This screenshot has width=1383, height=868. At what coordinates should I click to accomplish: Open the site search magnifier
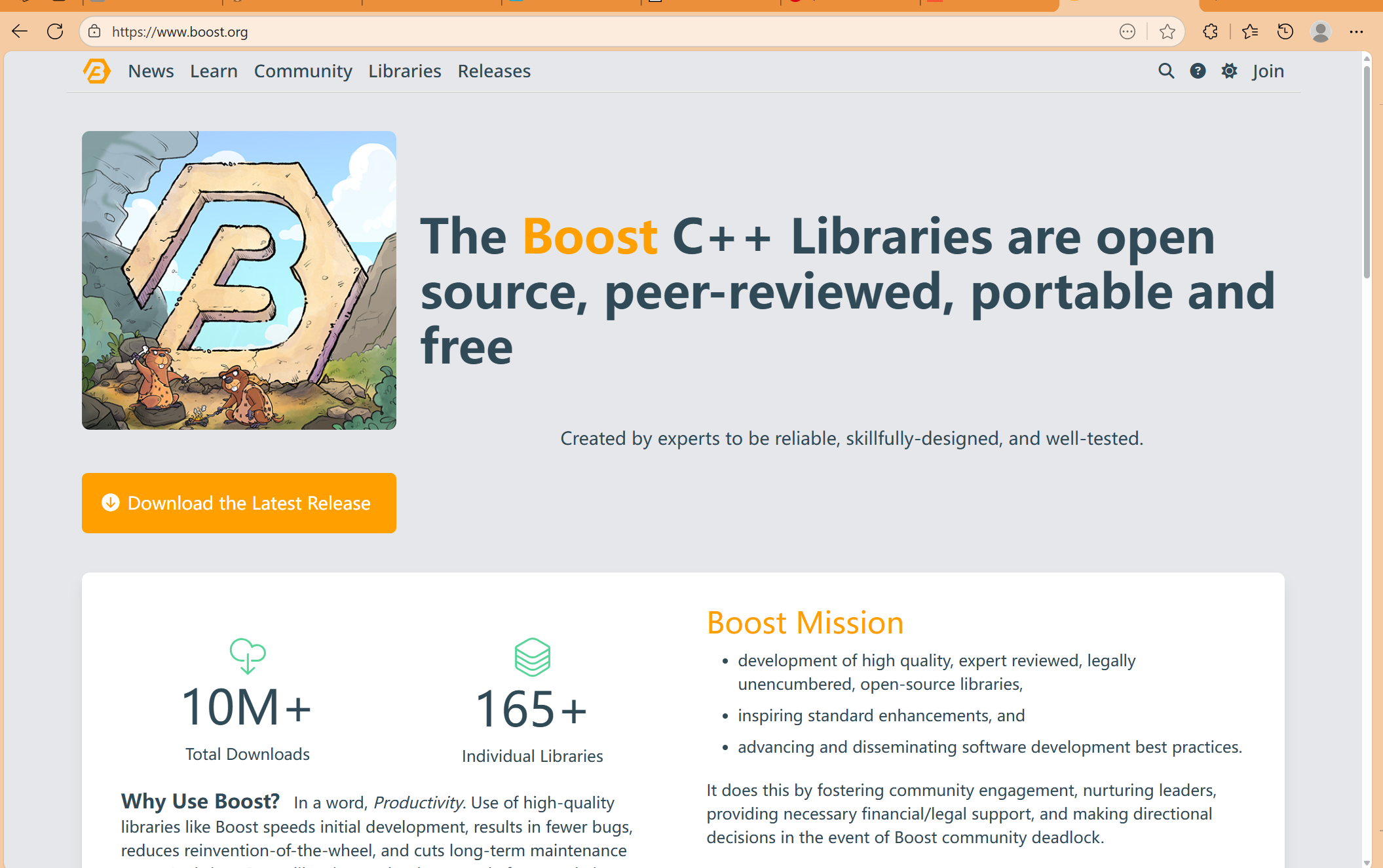tap(1165, 71)
